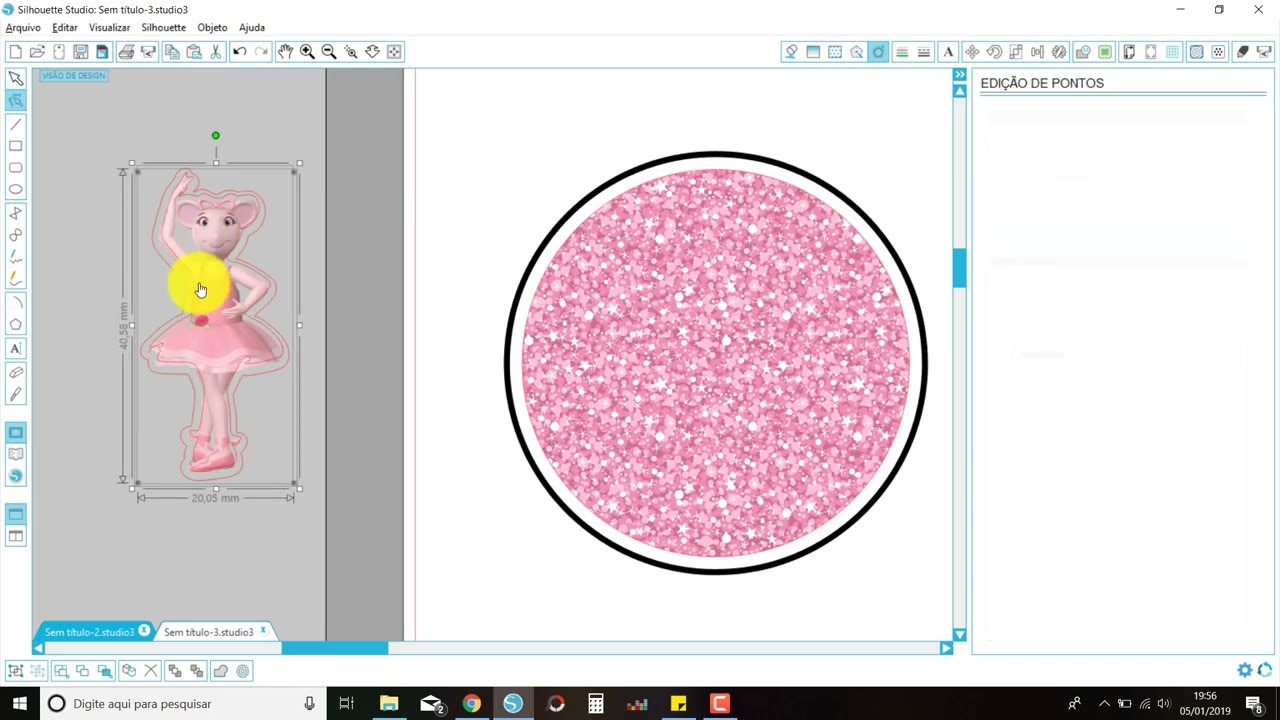Screen dimensions: 1280x720
Task: Open Google Chrome from the taskbar
Action: pyautogui.click(x=471, y=704)
